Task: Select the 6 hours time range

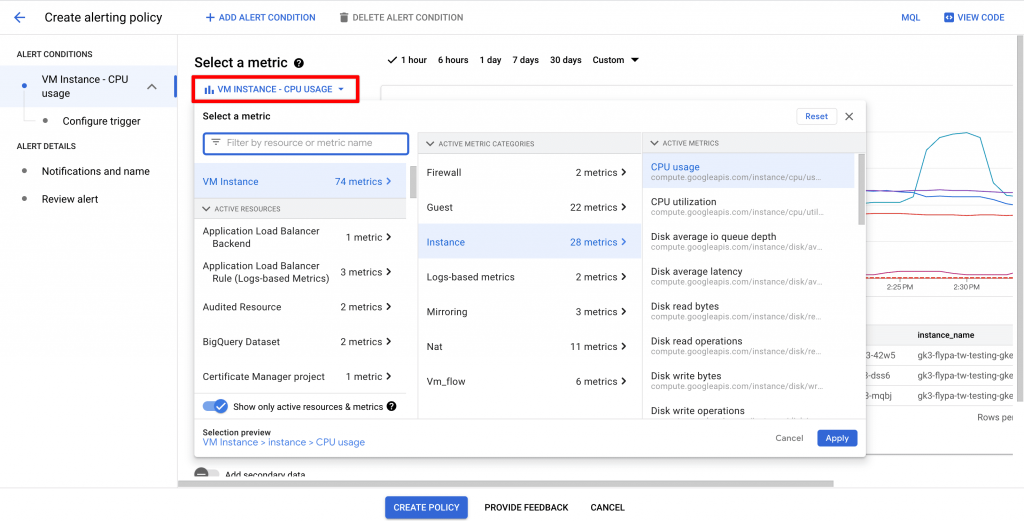Action: point(453,60)
